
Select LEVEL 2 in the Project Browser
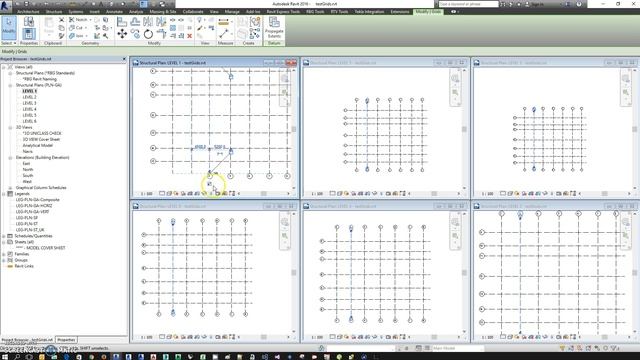(29, 97)
